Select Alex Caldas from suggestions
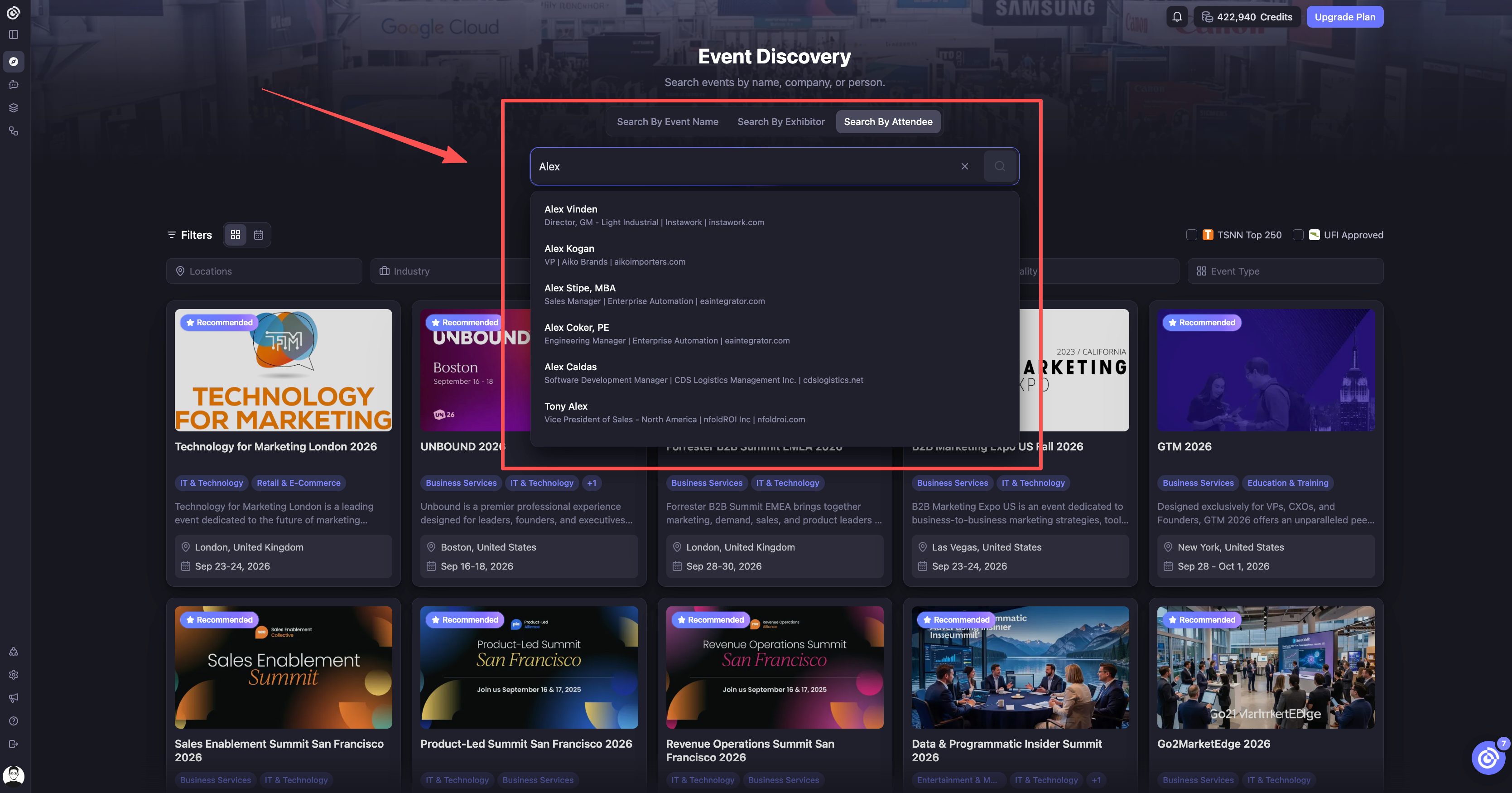The image size is (1512, 793). (x=775, y=373)
